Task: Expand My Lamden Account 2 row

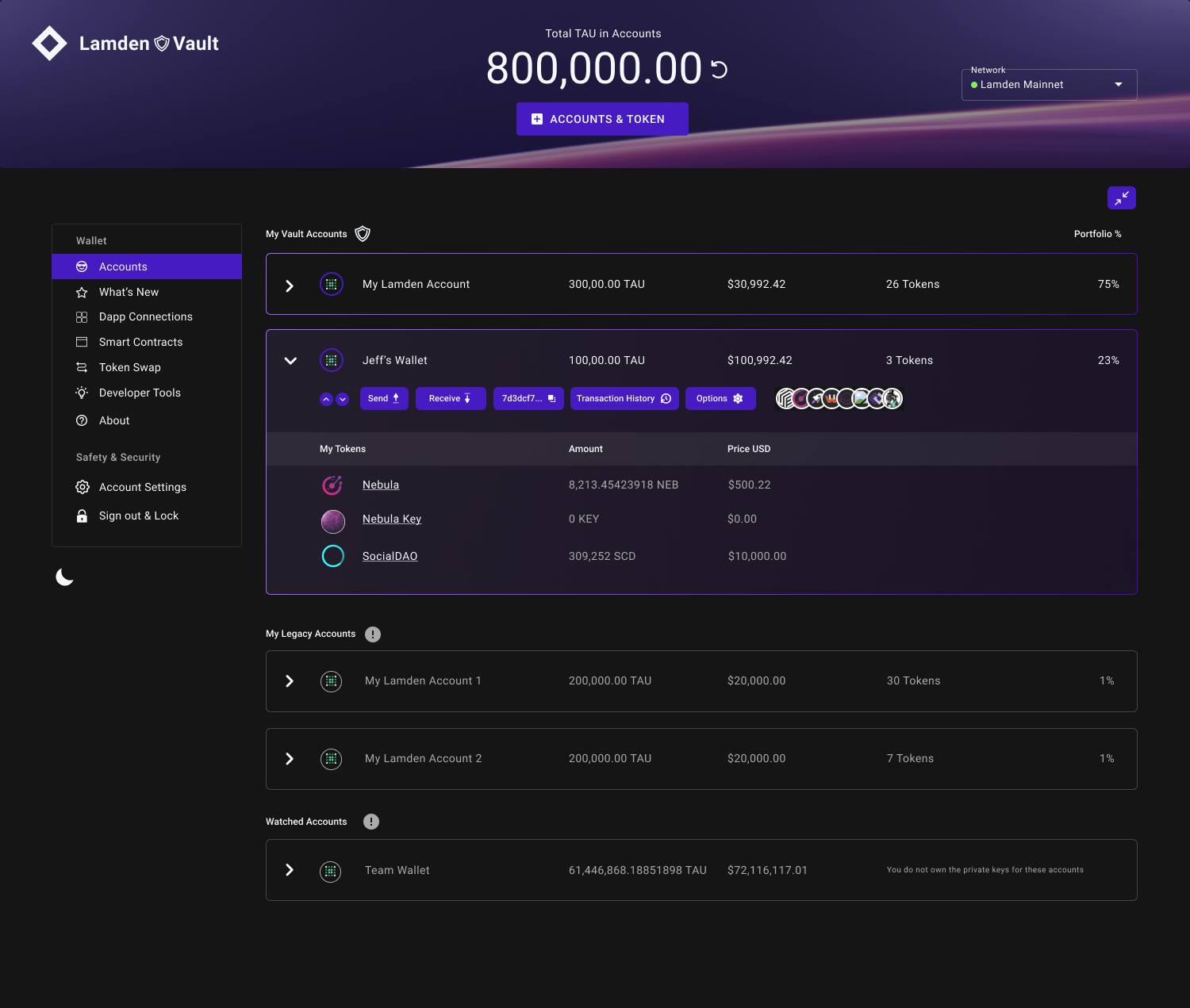Action: point(290,759)
